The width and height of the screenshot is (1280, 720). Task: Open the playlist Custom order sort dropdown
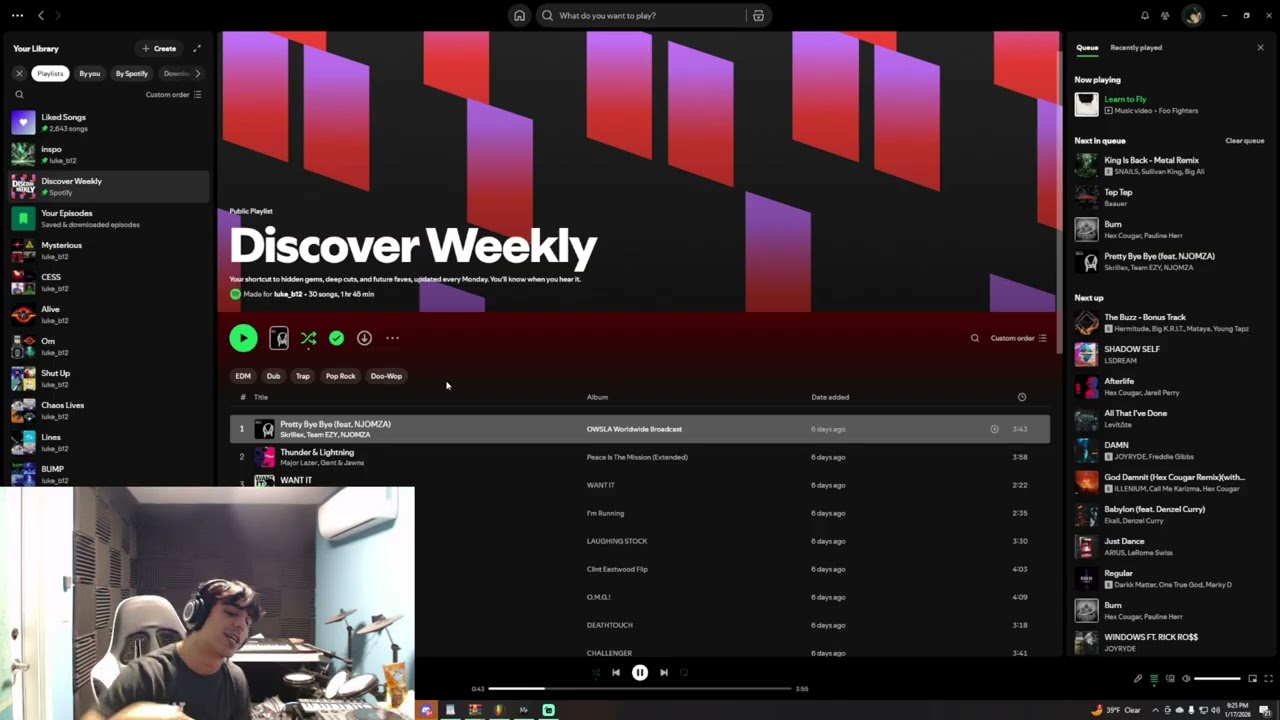coord(1018,338)
